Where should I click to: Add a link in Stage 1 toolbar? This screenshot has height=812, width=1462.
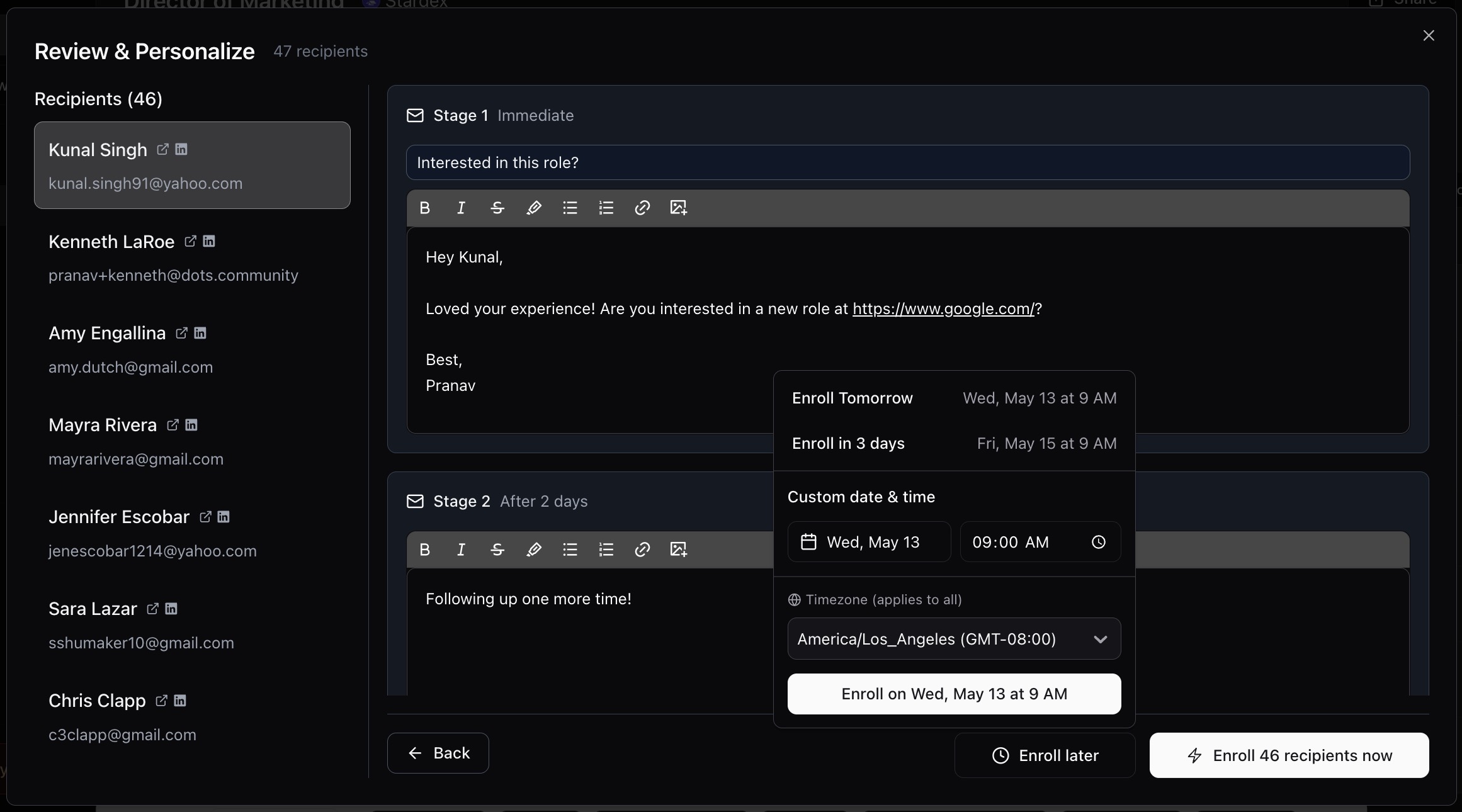[x=642, y=208]
